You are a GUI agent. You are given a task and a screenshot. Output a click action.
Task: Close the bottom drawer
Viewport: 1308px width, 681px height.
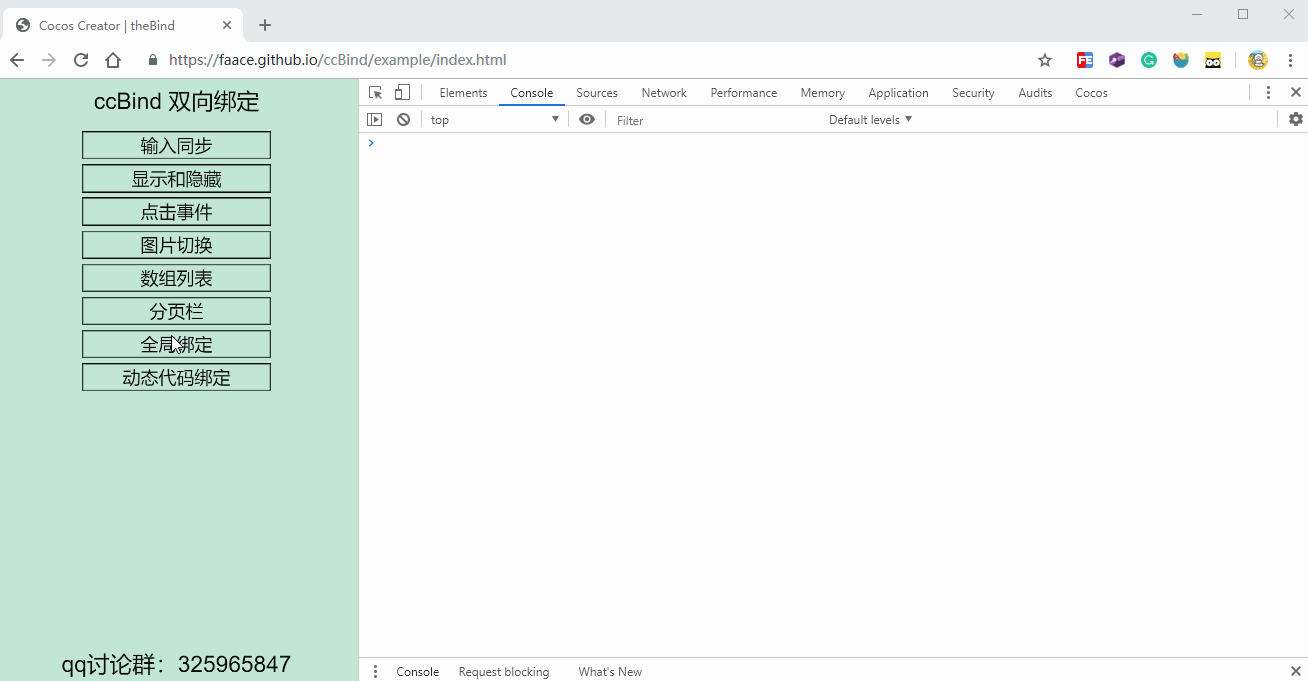[1296, 672]
